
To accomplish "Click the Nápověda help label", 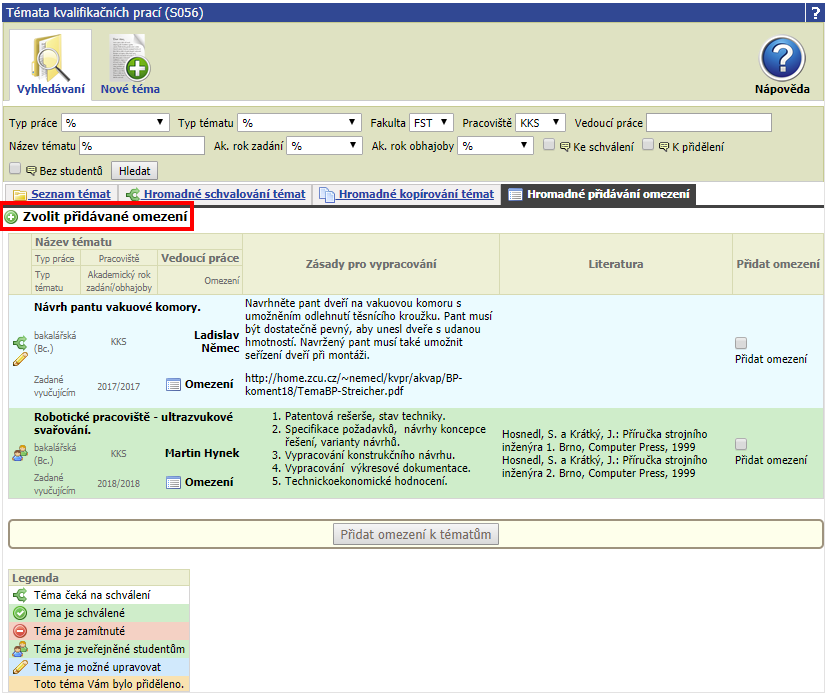I will point(782,89).
